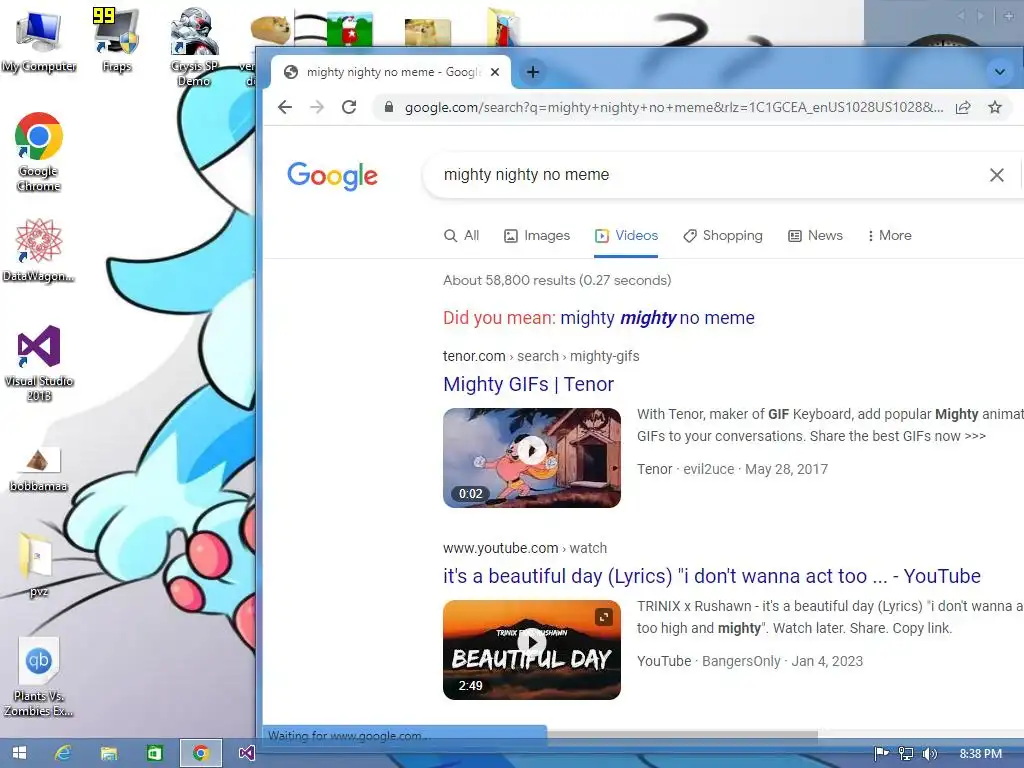Launch the Fraps desktop shortcut
The image size is (1024, 768).
(116, 40)
